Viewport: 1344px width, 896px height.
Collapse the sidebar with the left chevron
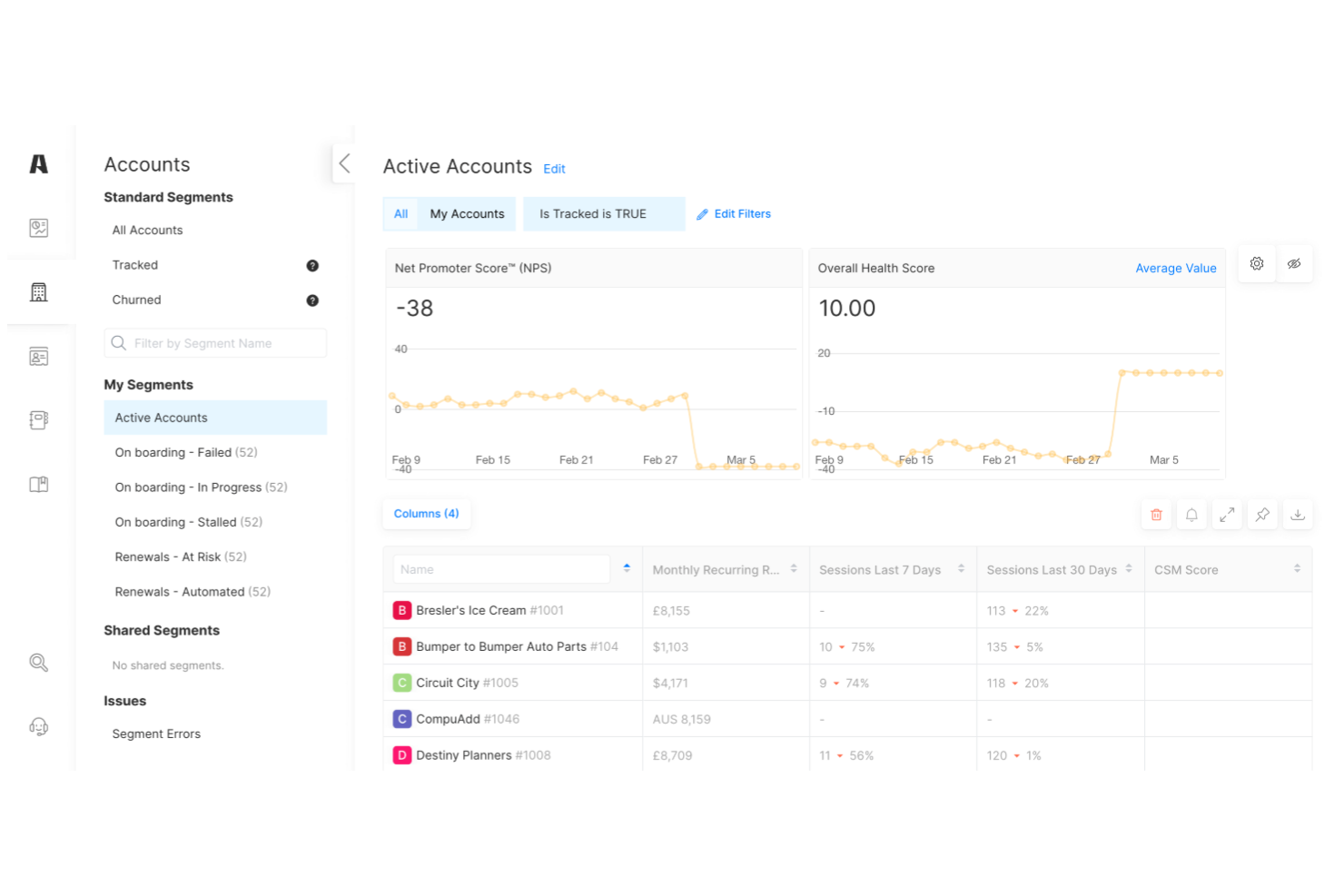click(x=344, y=163)
